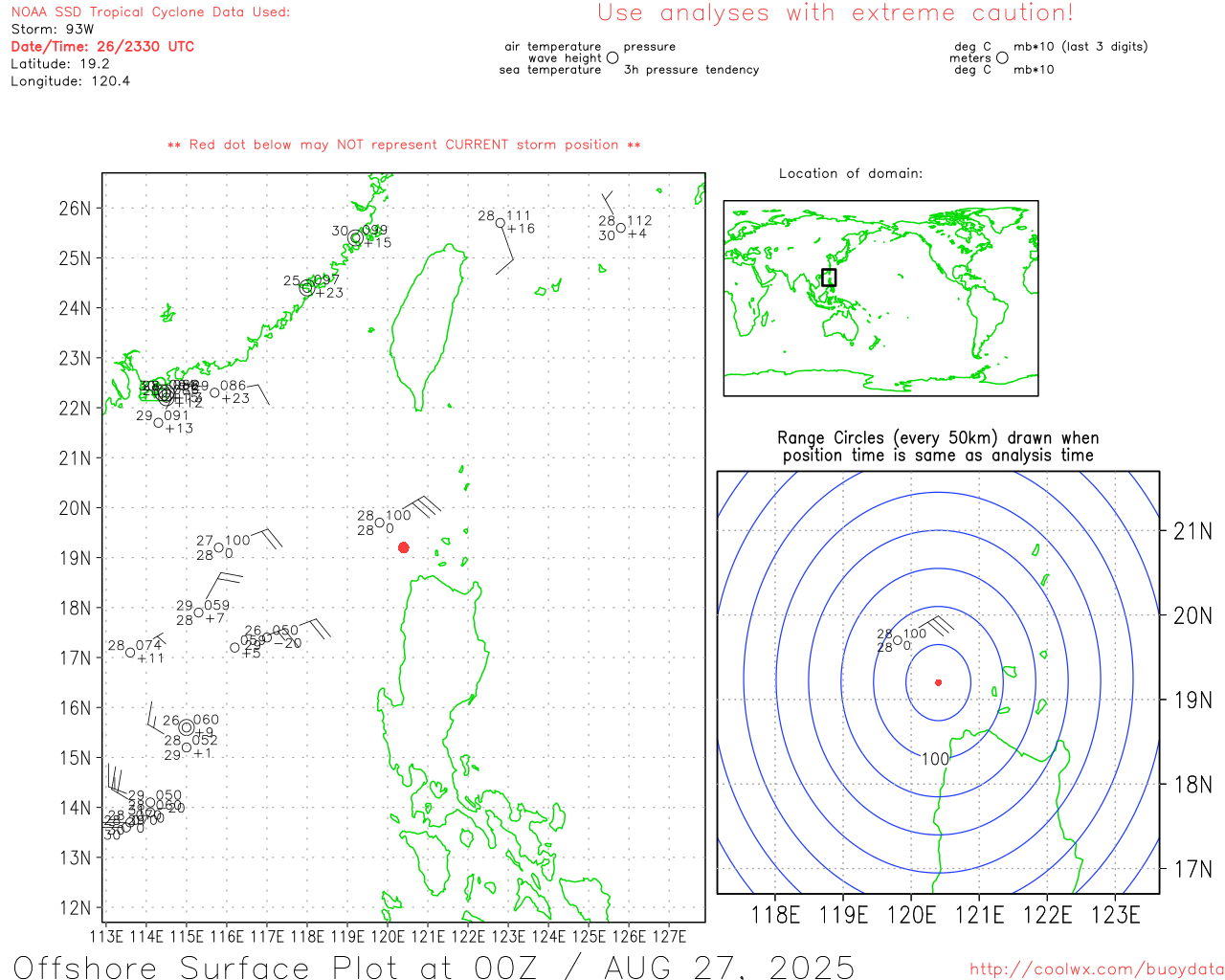Click the buoy station in range circles map
The image size is (1225, 980).
[898, 641]
